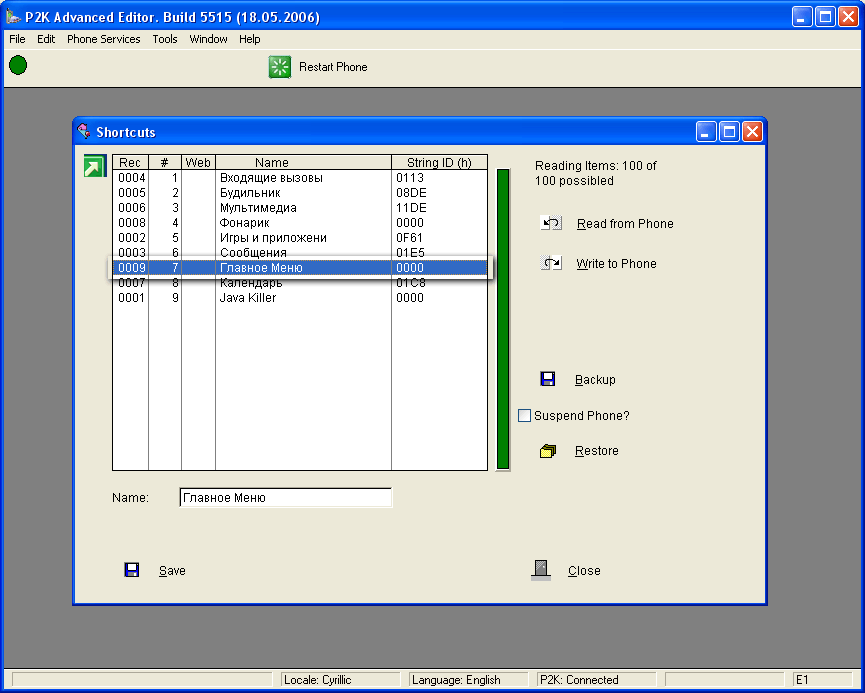The height and width of the screenshot is (693, 865).
Task: Click the Close label in the Shortcuts window
Action: point(584,571)
